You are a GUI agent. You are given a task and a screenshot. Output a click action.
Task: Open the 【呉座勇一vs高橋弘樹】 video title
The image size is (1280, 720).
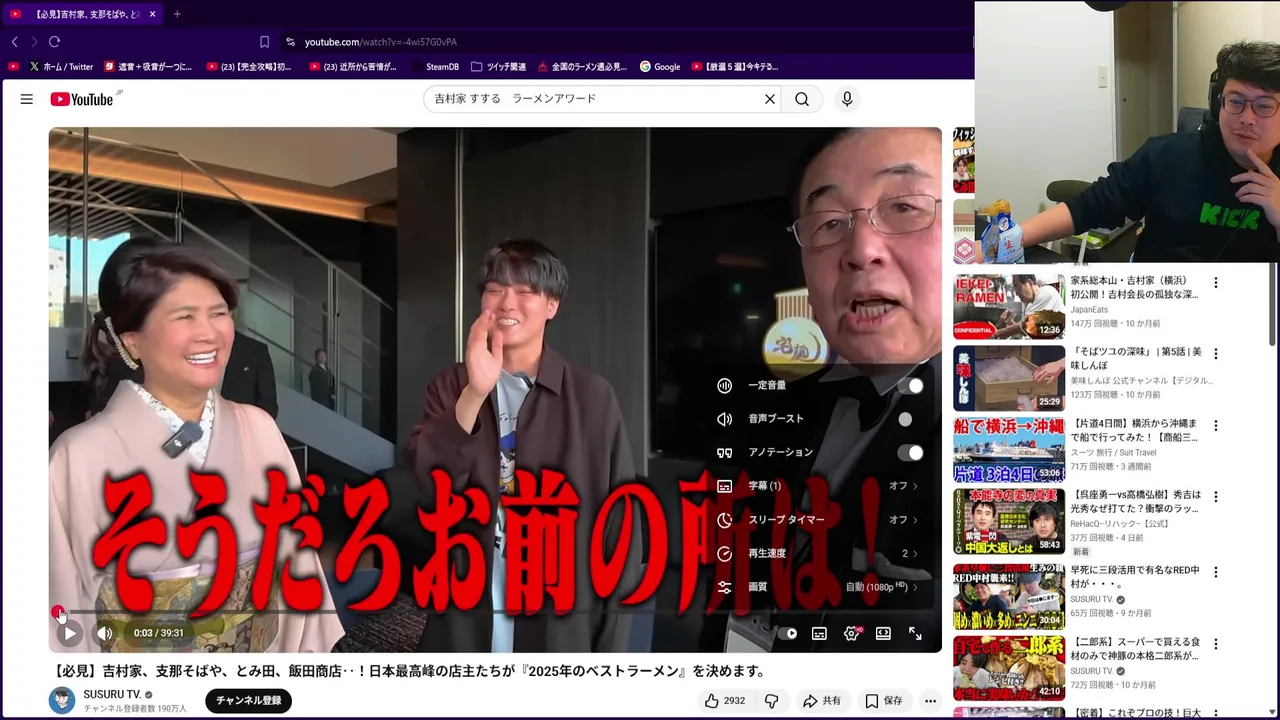click(1136, 502)
